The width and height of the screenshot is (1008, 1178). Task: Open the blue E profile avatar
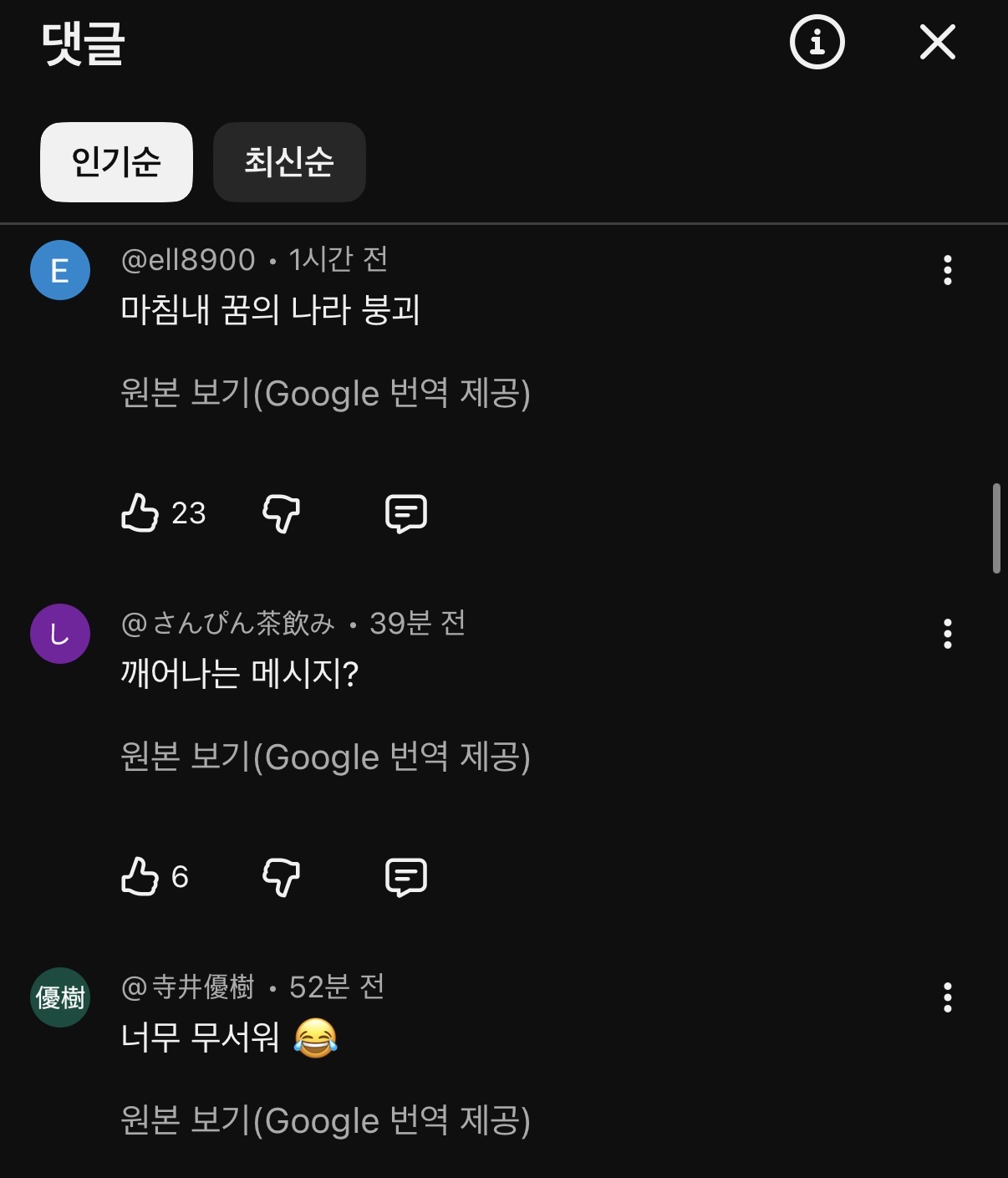60,270
